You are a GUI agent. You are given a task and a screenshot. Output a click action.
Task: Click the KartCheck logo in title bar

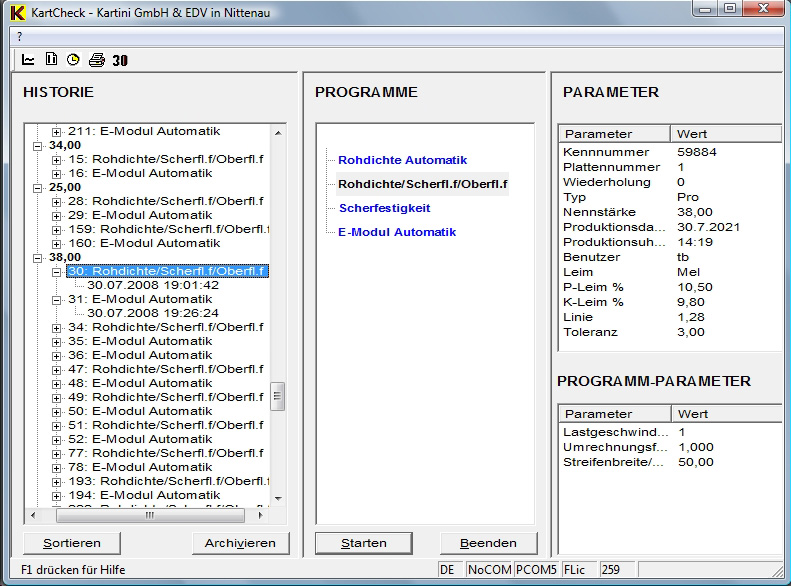point(16,10)
